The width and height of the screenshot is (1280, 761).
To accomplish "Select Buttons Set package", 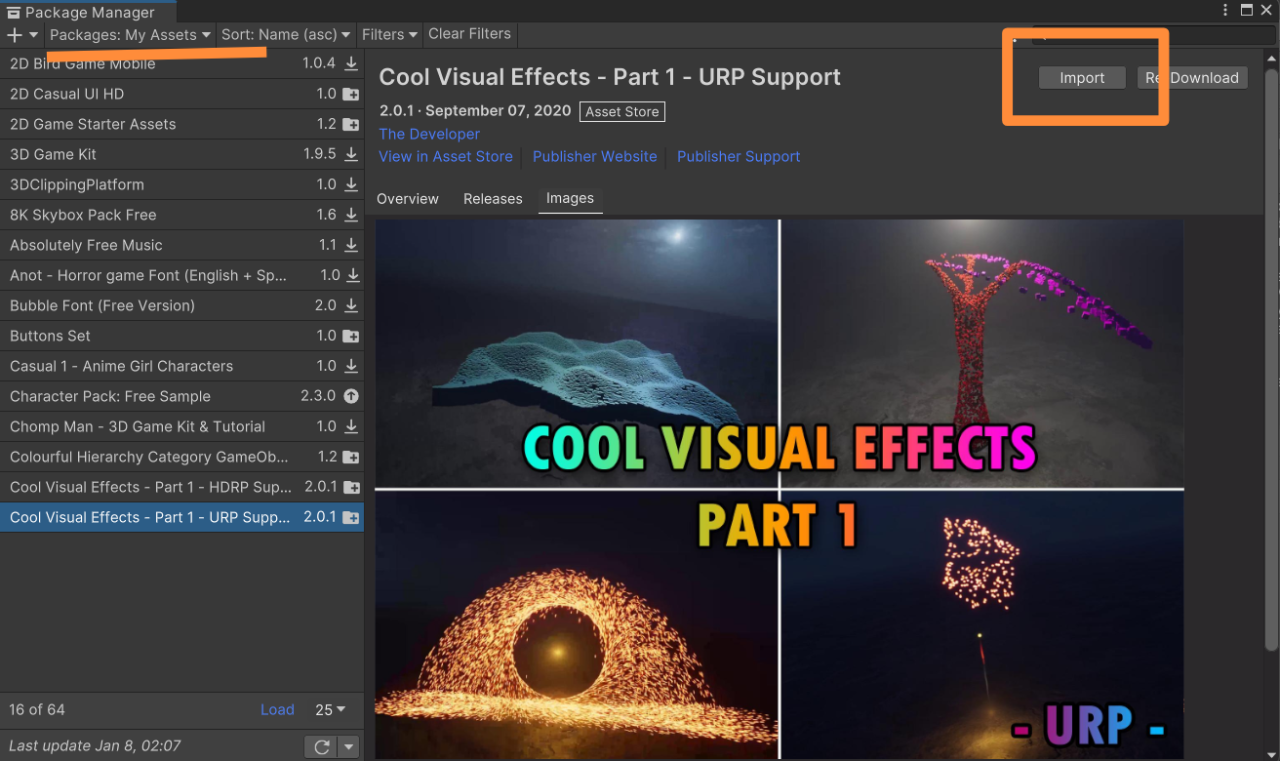I will point(182,336).
